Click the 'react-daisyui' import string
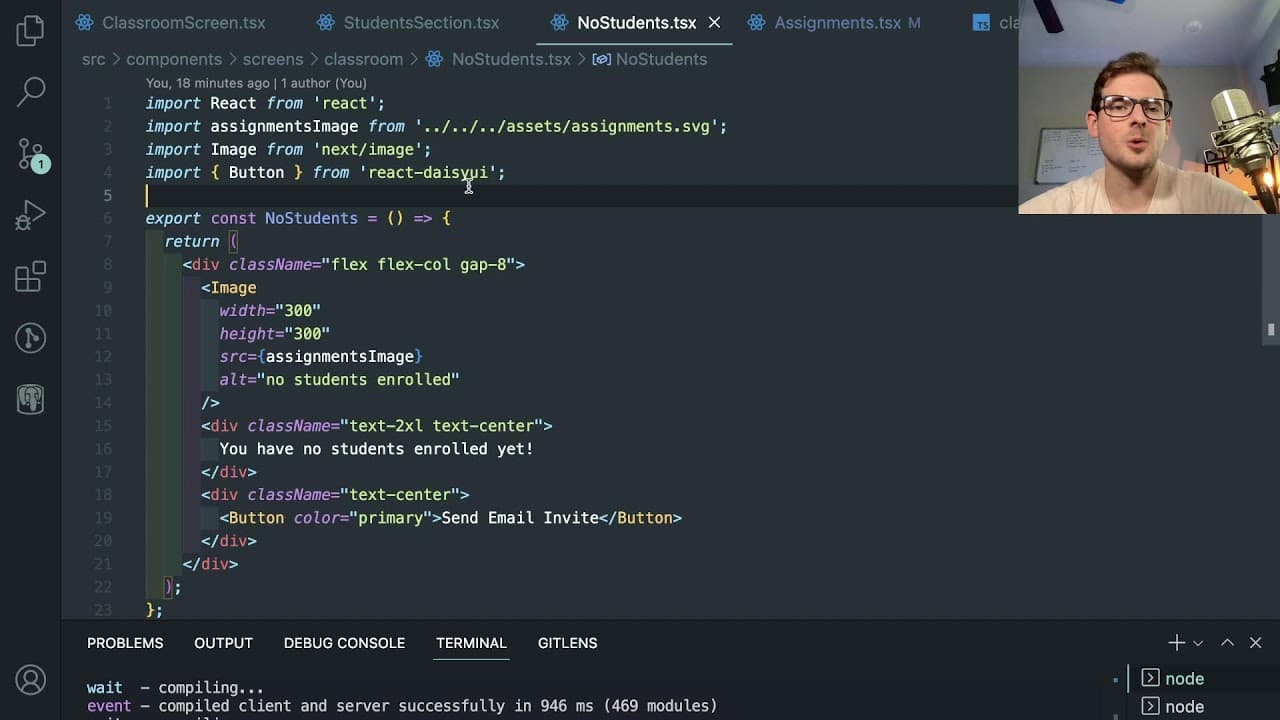 [427, 172]
